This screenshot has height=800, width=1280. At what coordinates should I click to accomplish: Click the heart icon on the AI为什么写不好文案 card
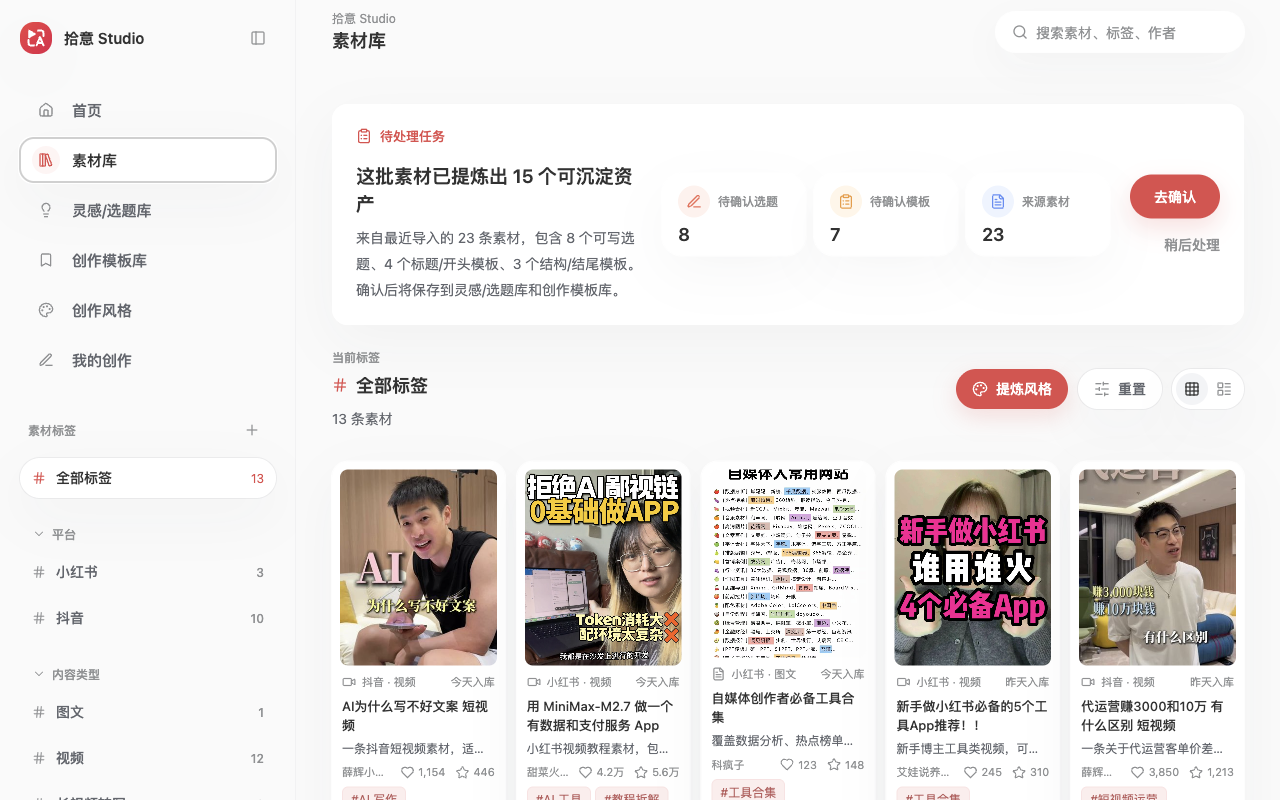click(x=407, y=772)
